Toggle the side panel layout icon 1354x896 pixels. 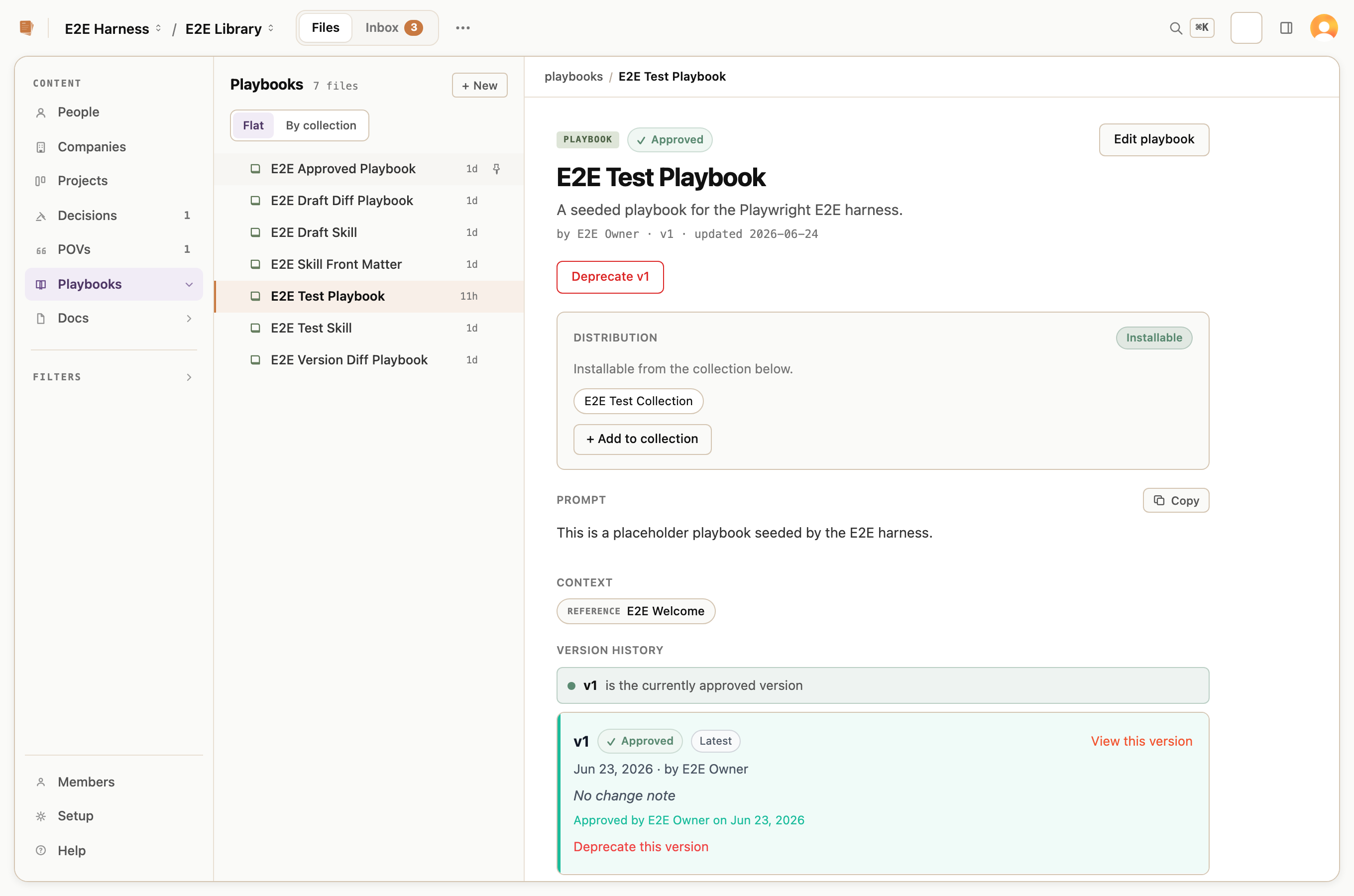point(1286,28)
